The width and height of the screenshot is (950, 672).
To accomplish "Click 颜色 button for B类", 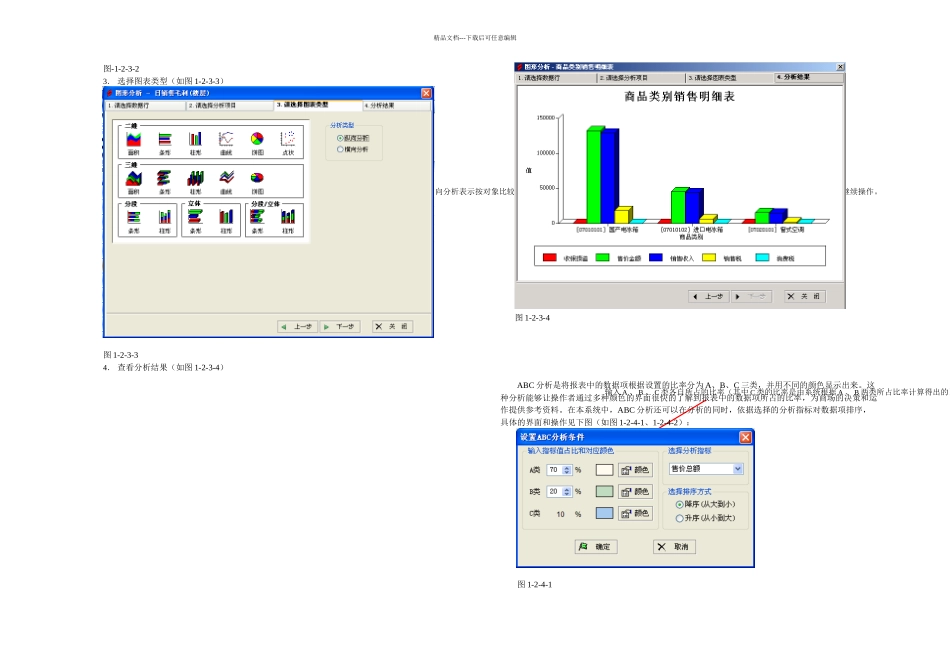I will [x=635, y=491].
